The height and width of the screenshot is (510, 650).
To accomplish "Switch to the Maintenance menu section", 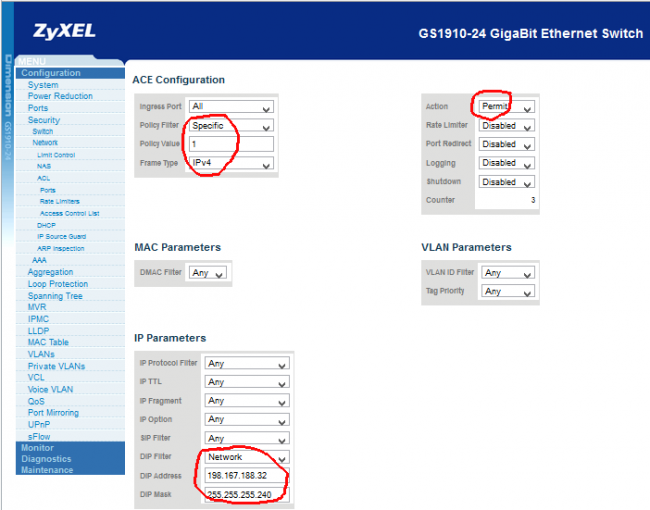I will (47, 470).
